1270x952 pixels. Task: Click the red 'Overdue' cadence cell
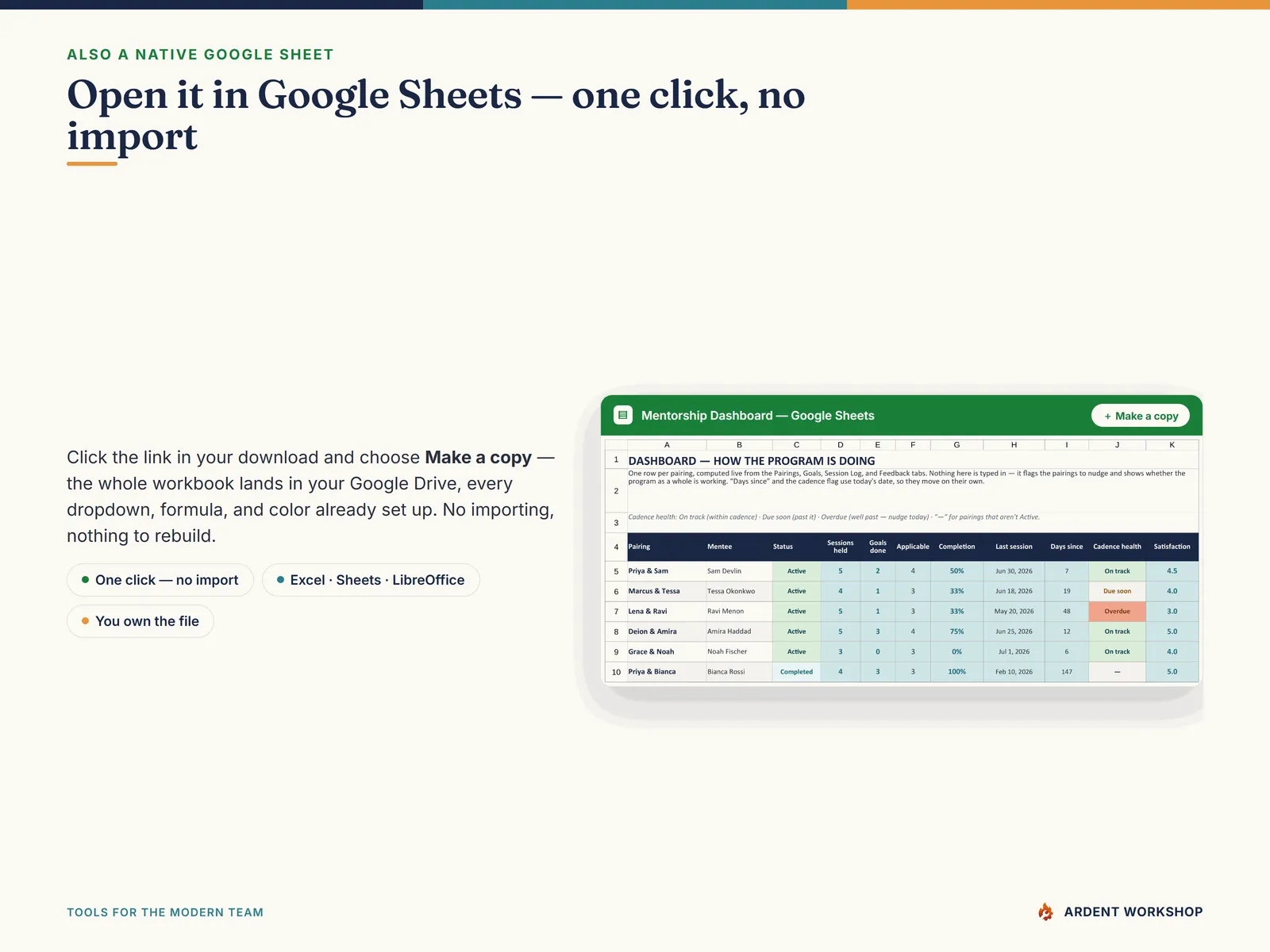coord(1117,612)
